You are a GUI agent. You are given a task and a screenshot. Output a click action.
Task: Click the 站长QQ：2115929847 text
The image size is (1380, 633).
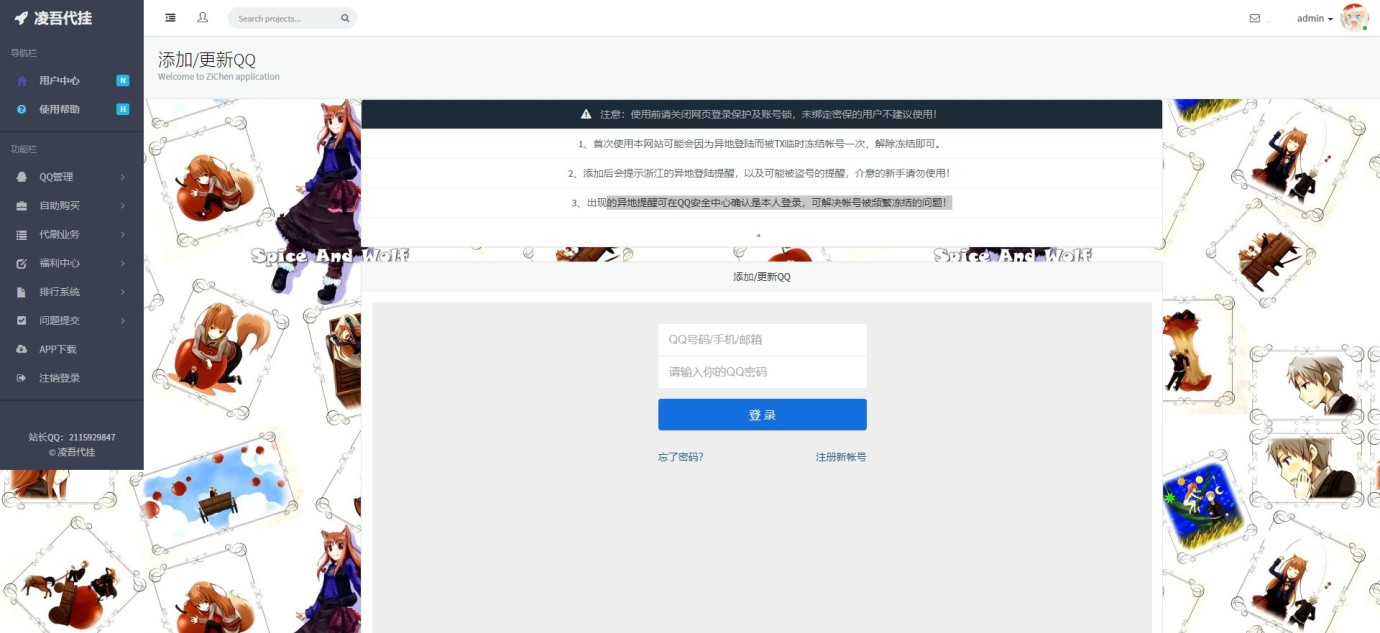tap(72, 437)
